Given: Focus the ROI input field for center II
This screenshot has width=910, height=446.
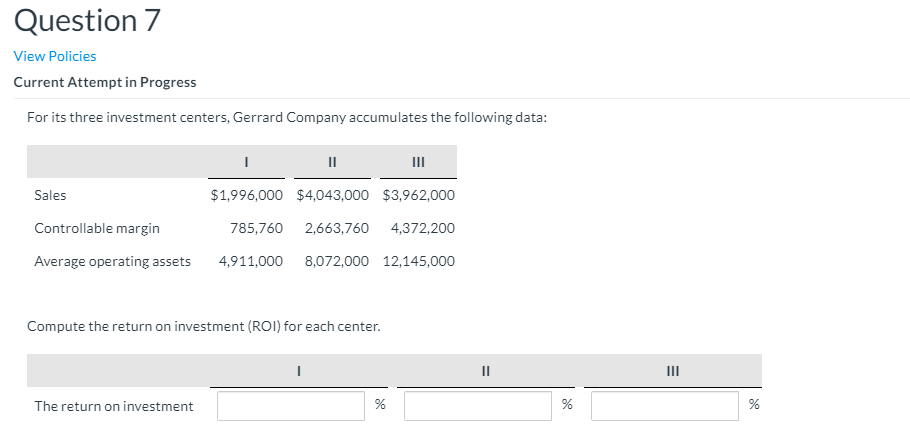Looking at the screenshot, I should tap(477, 406).
